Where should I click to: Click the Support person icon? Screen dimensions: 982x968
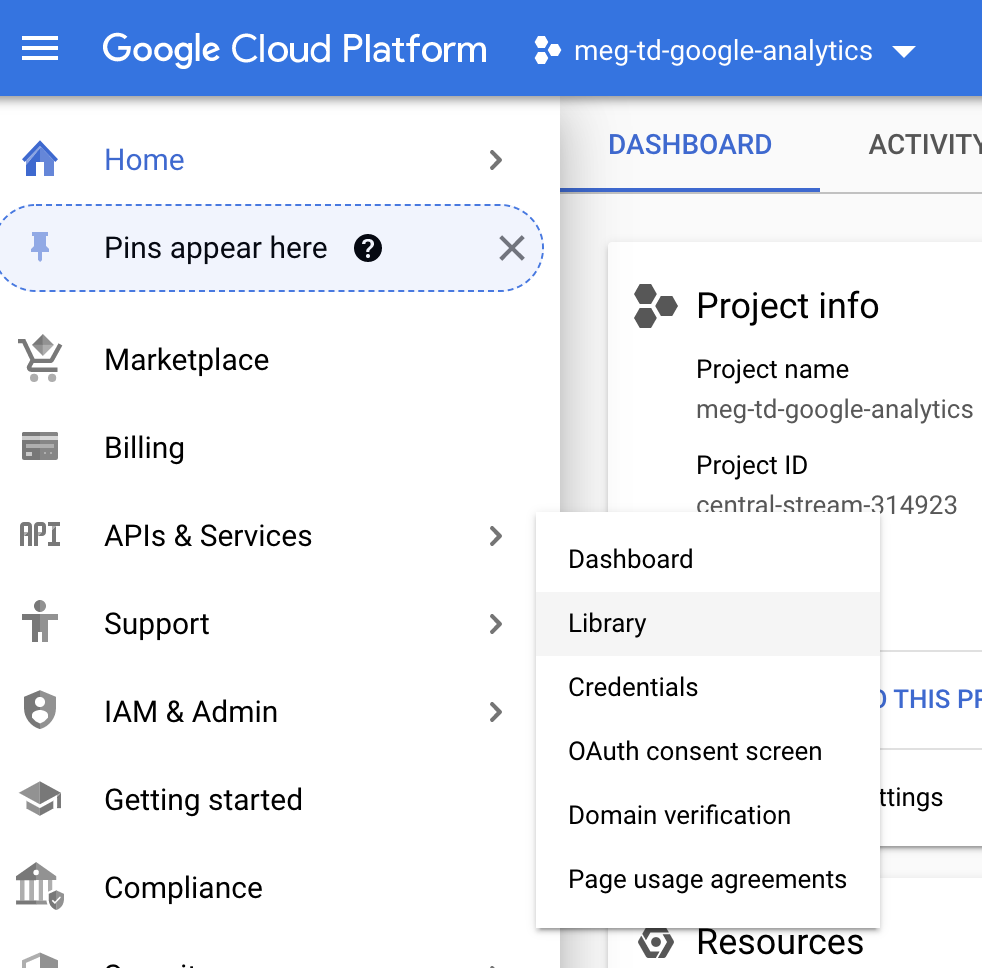[x=40, y=624]
